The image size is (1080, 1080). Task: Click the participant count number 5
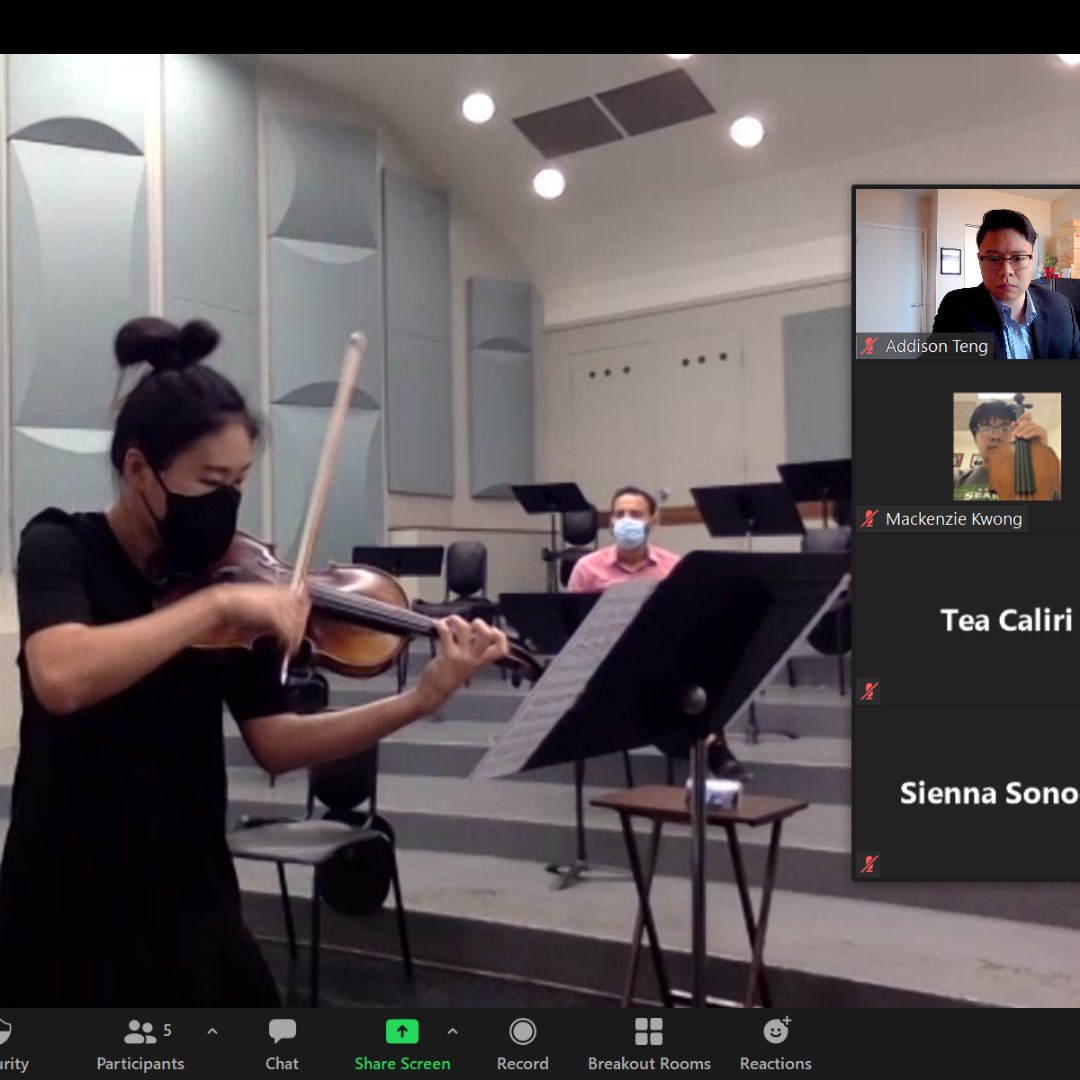click(x=167, y=1030)
